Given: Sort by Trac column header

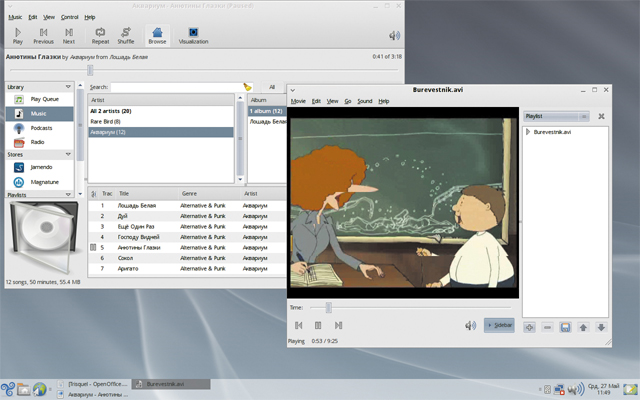Looking at the screenshot, I should click(x=107, y=193).
